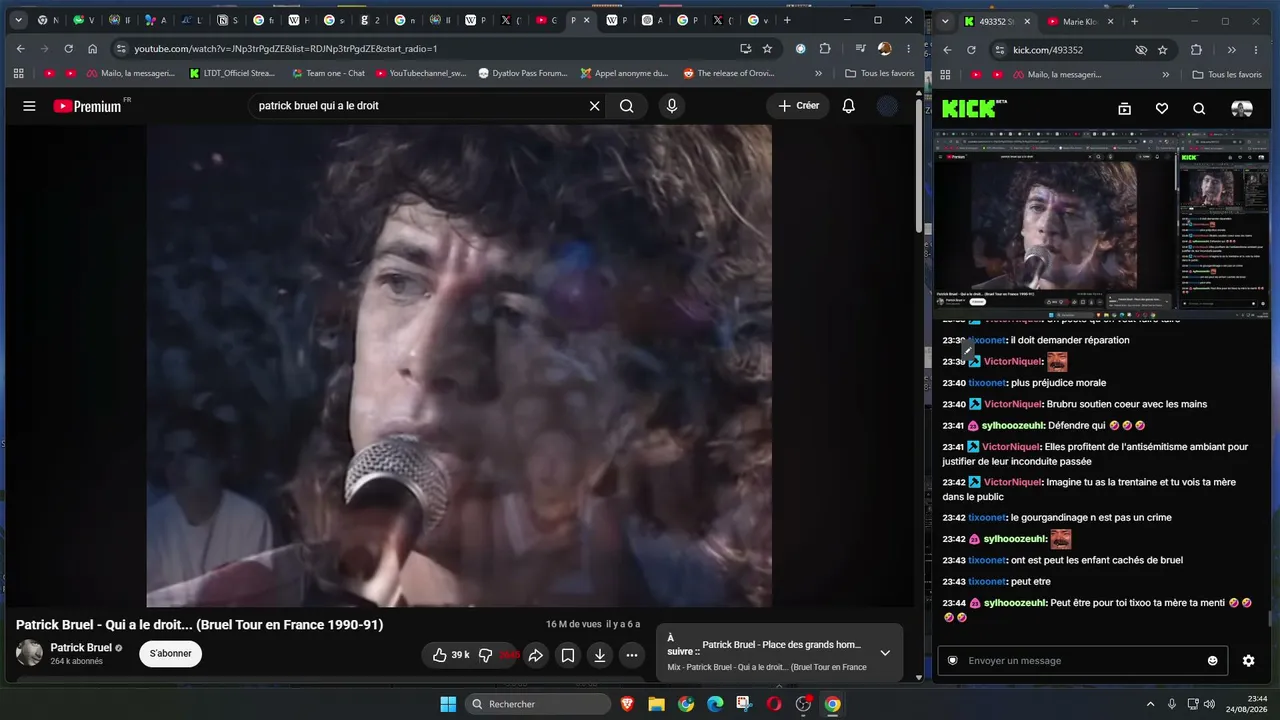Dislike the Patrick Bruel video
This screenshot has width=1280, height=720.
point(486,655)
